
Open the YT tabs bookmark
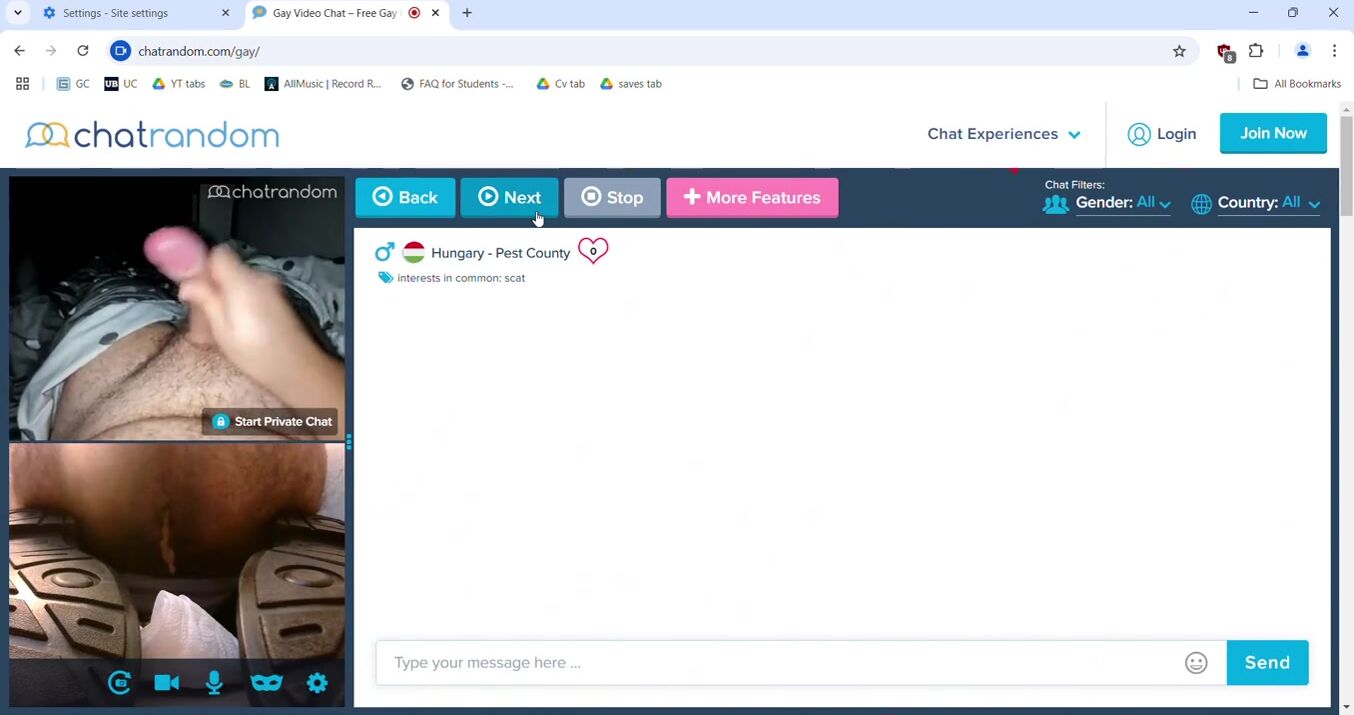click(179, 84)
